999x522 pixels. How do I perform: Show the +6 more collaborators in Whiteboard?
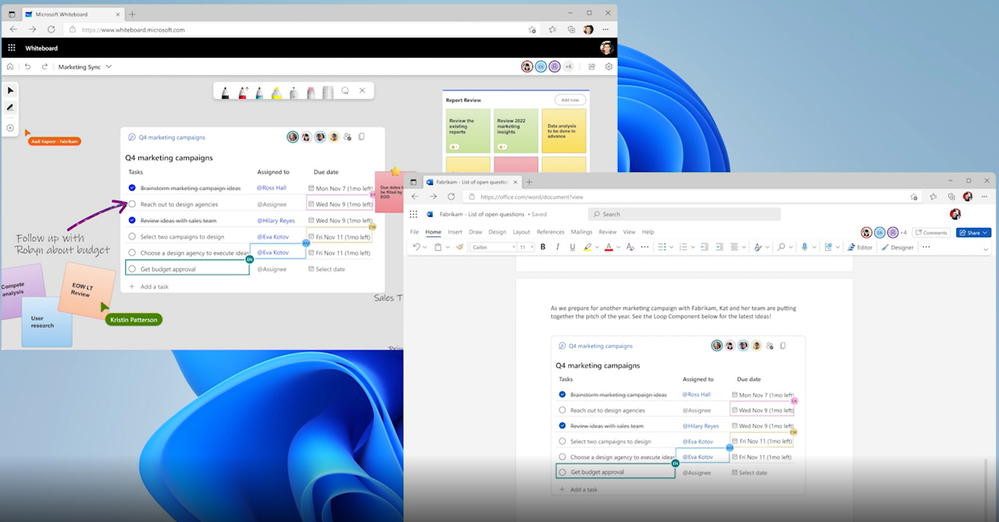tap(568, 66)
